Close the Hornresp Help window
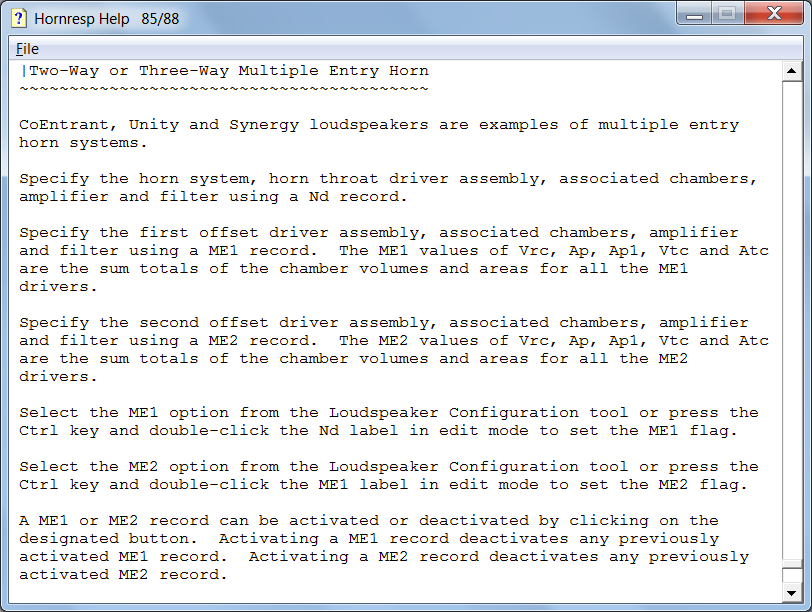Screen dimensions: 812x612 point(774,14)
